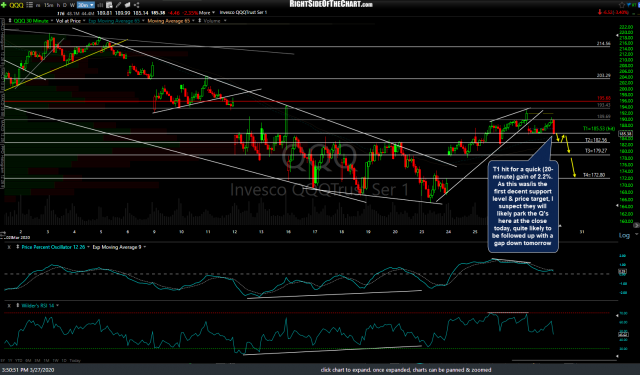Open the QQQ symbol selector
Screen dimensions: 640x375
point(16,5)
